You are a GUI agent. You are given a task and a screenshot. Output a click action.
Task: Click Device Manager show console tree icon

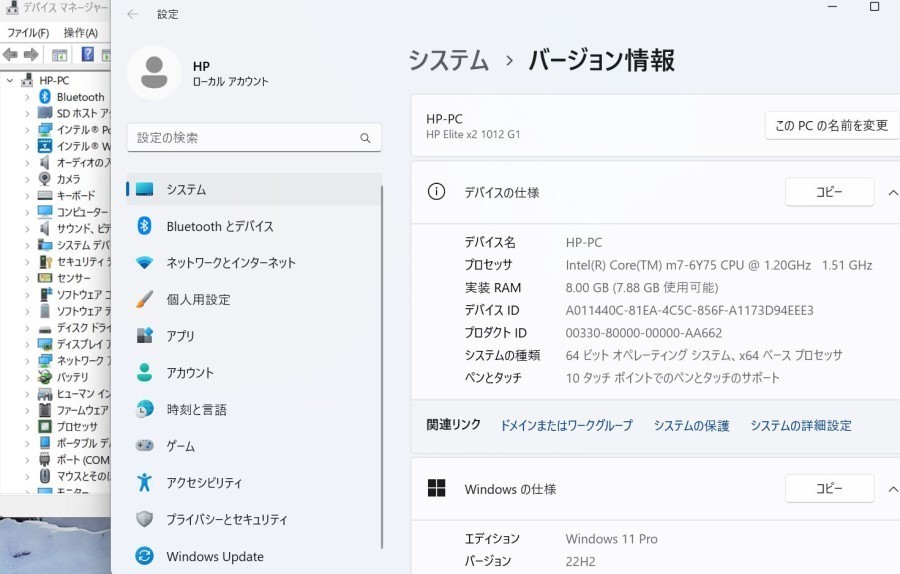coord(59,55)
